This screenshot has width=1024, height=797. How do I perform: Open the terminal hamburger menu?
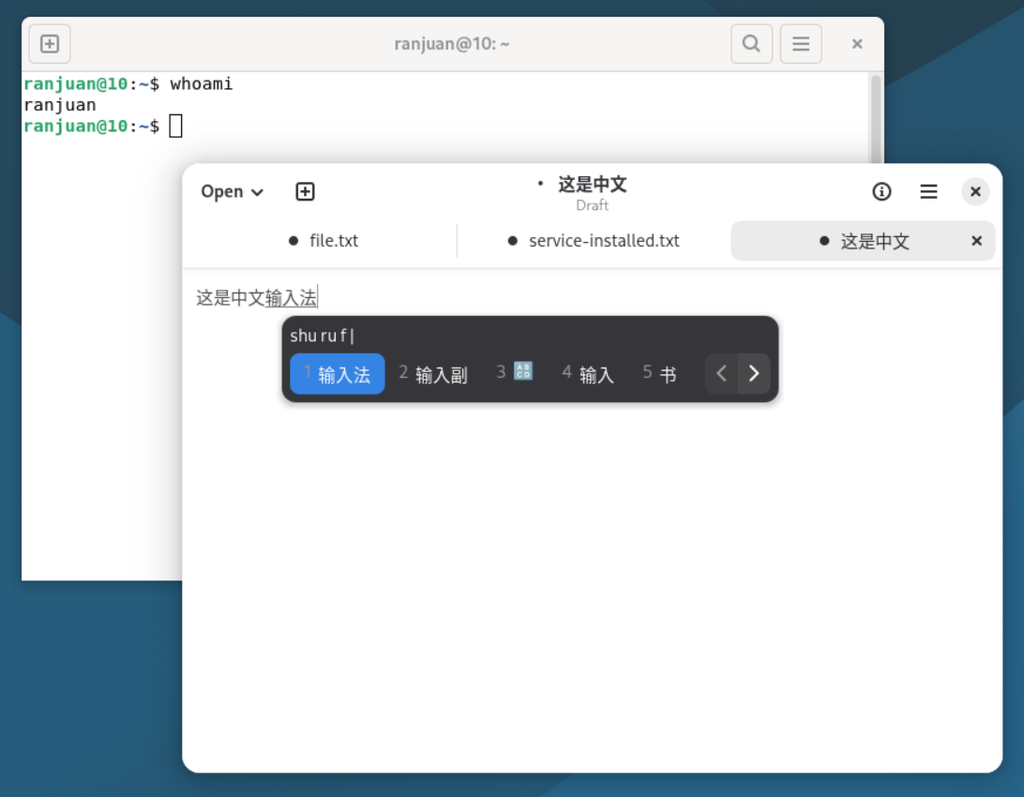point(801,44)
